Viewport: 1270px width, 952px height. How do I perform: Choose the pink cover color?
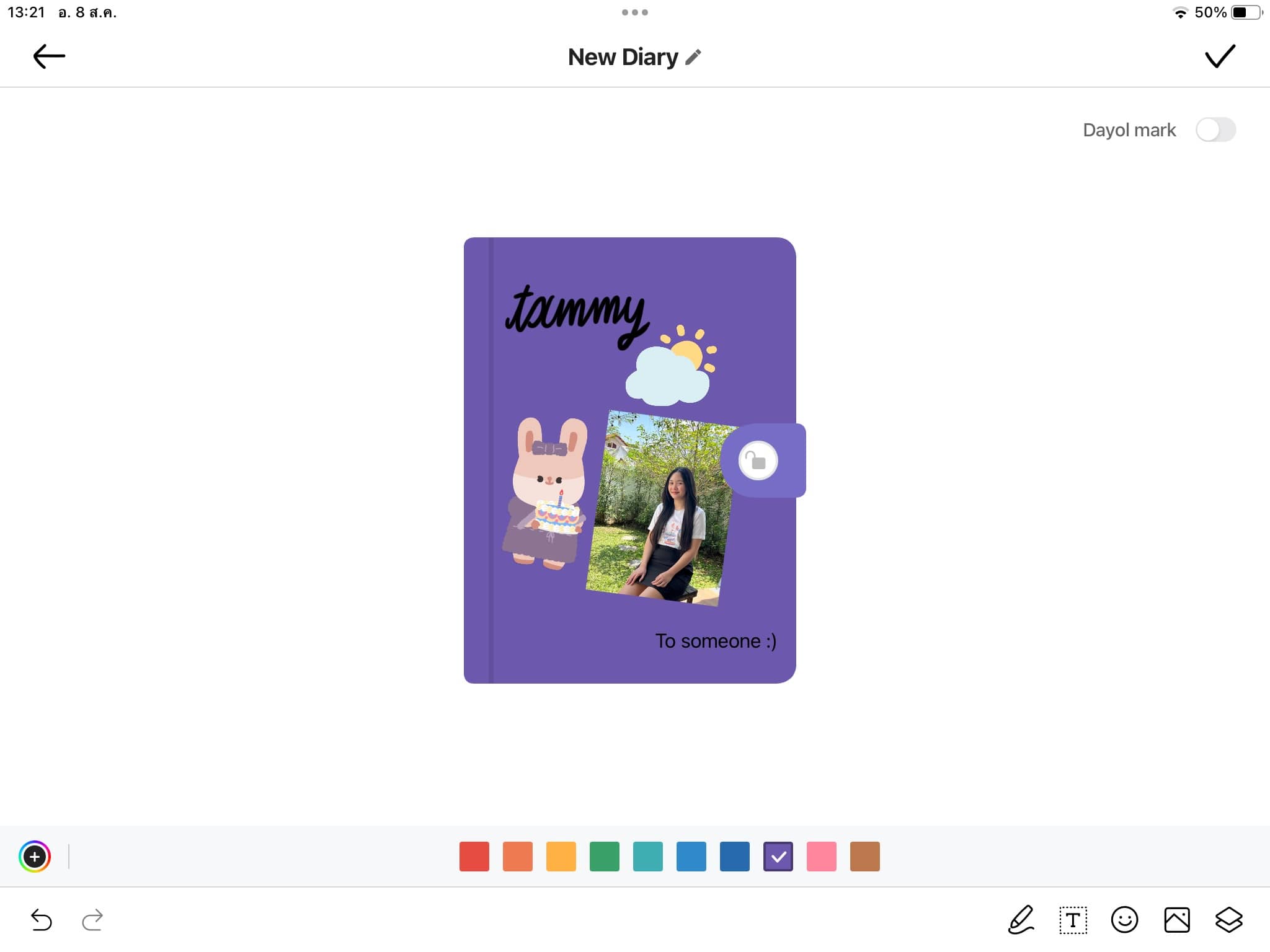click(x=822, y=857)
